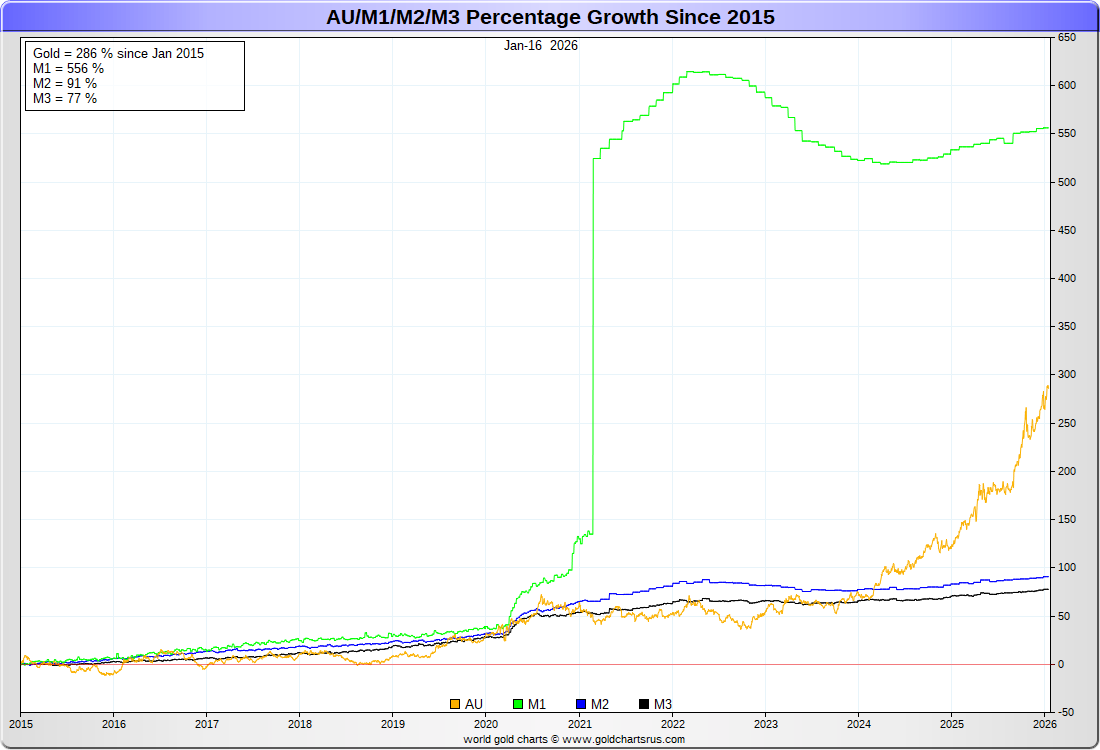Click the orange AU legend swatch
The width and height of the screenshot is (1100, 750).
[455, 704]
